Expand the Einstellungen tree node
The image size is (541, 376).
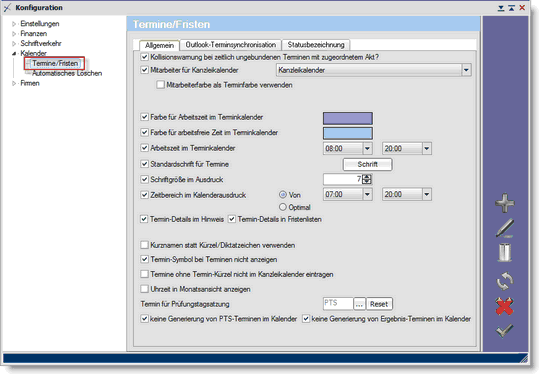pos(14,24)
